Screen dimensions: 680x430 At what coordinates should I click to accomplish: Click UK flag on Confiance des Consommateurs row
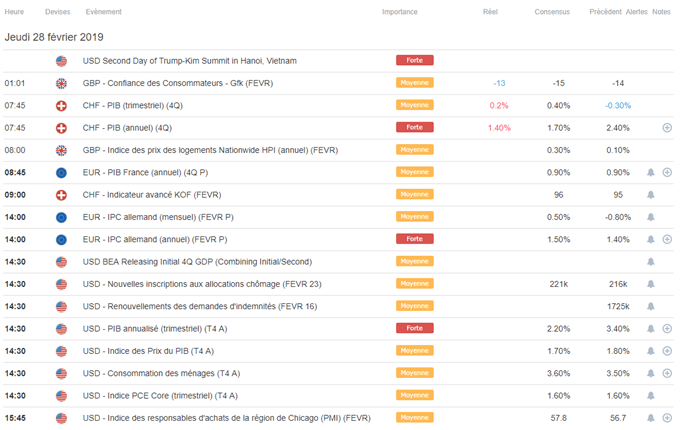62,83
